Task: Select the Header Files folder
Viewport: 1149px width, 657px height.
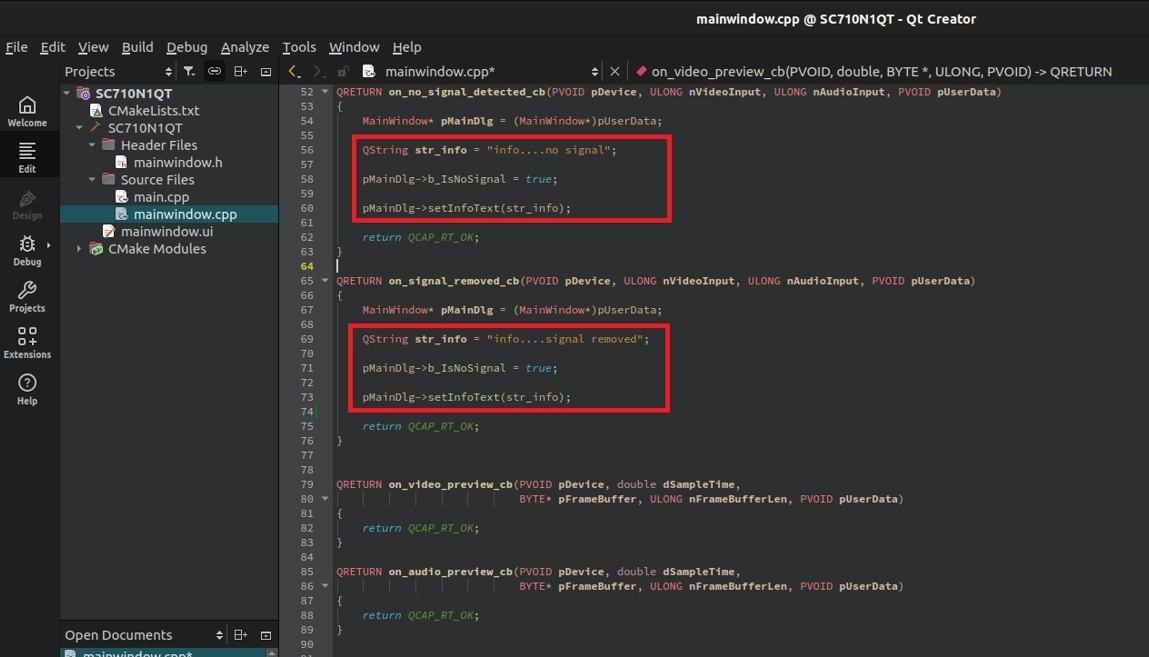Action: coord(158,145)
